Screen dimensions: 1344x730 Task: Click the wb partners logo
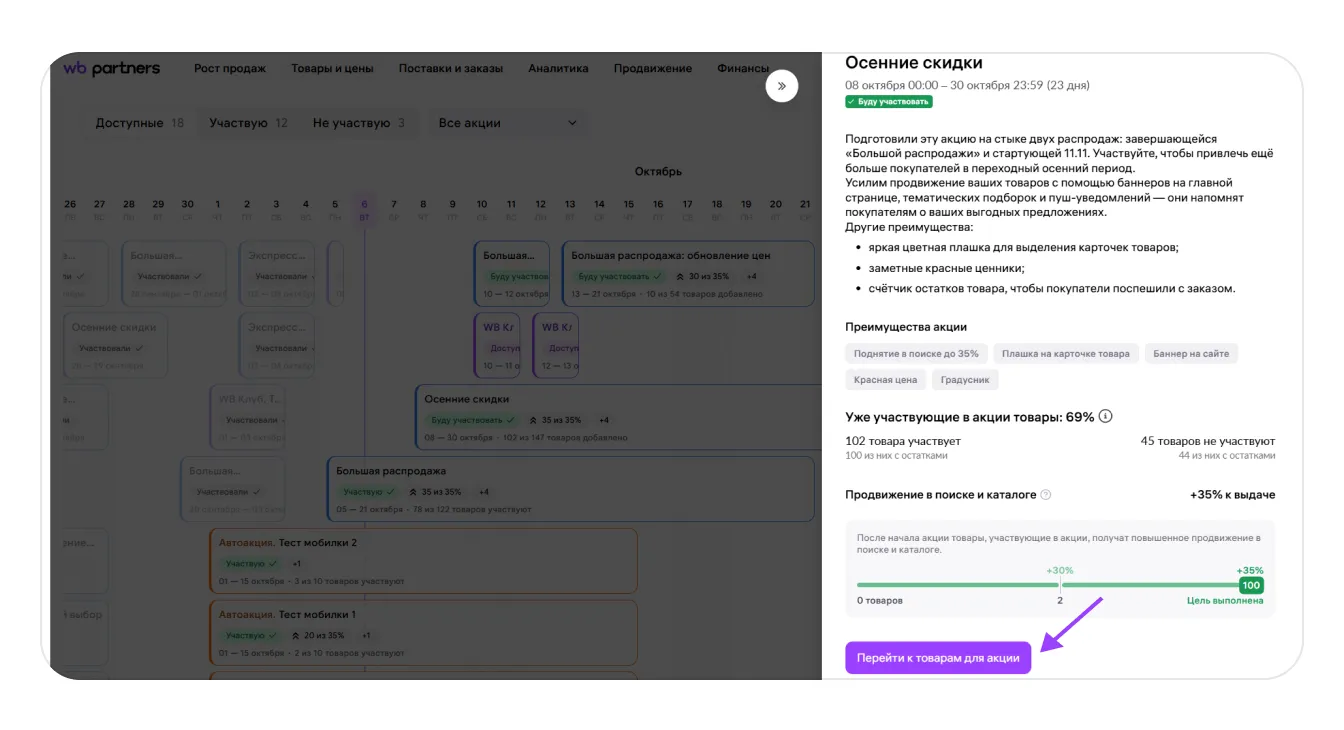[112, 68]
